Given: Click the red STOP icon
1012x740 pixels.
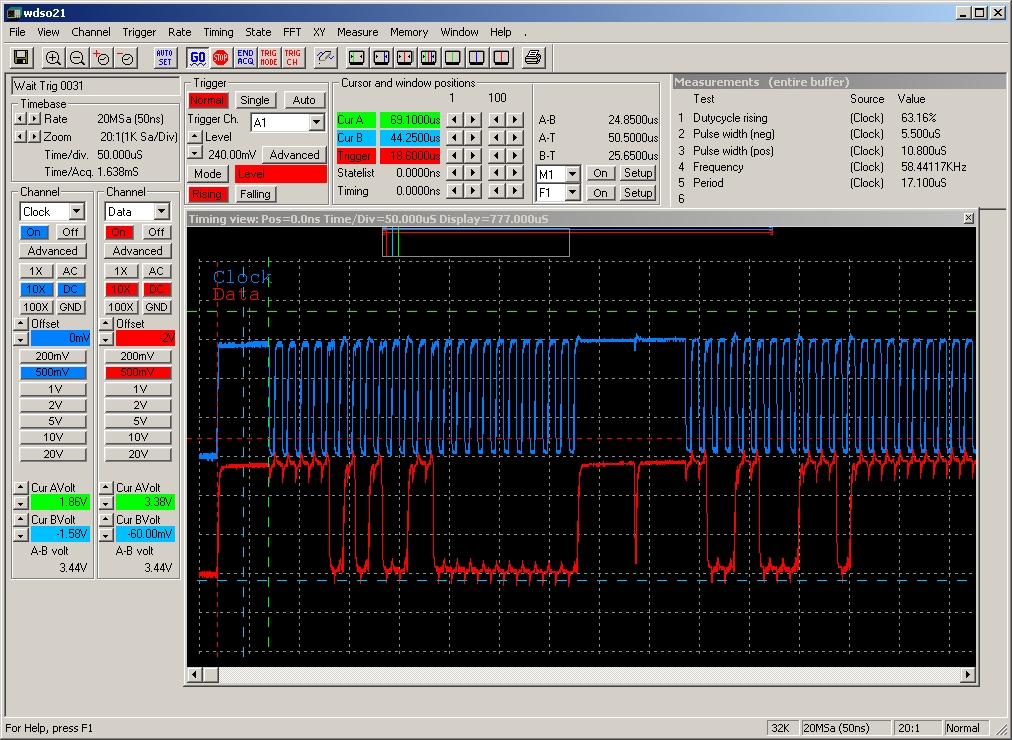Looking at the screenshot, I should (221, 58).
